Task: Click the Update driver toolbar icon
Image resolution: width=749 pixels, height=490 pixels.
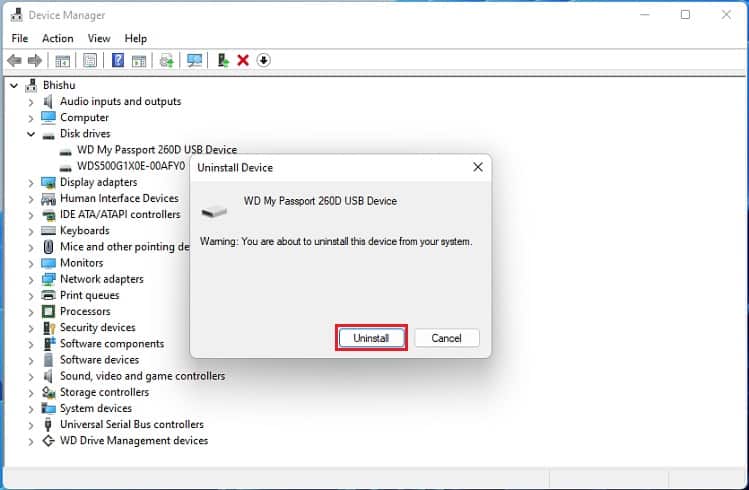Action: coord(166,61)
